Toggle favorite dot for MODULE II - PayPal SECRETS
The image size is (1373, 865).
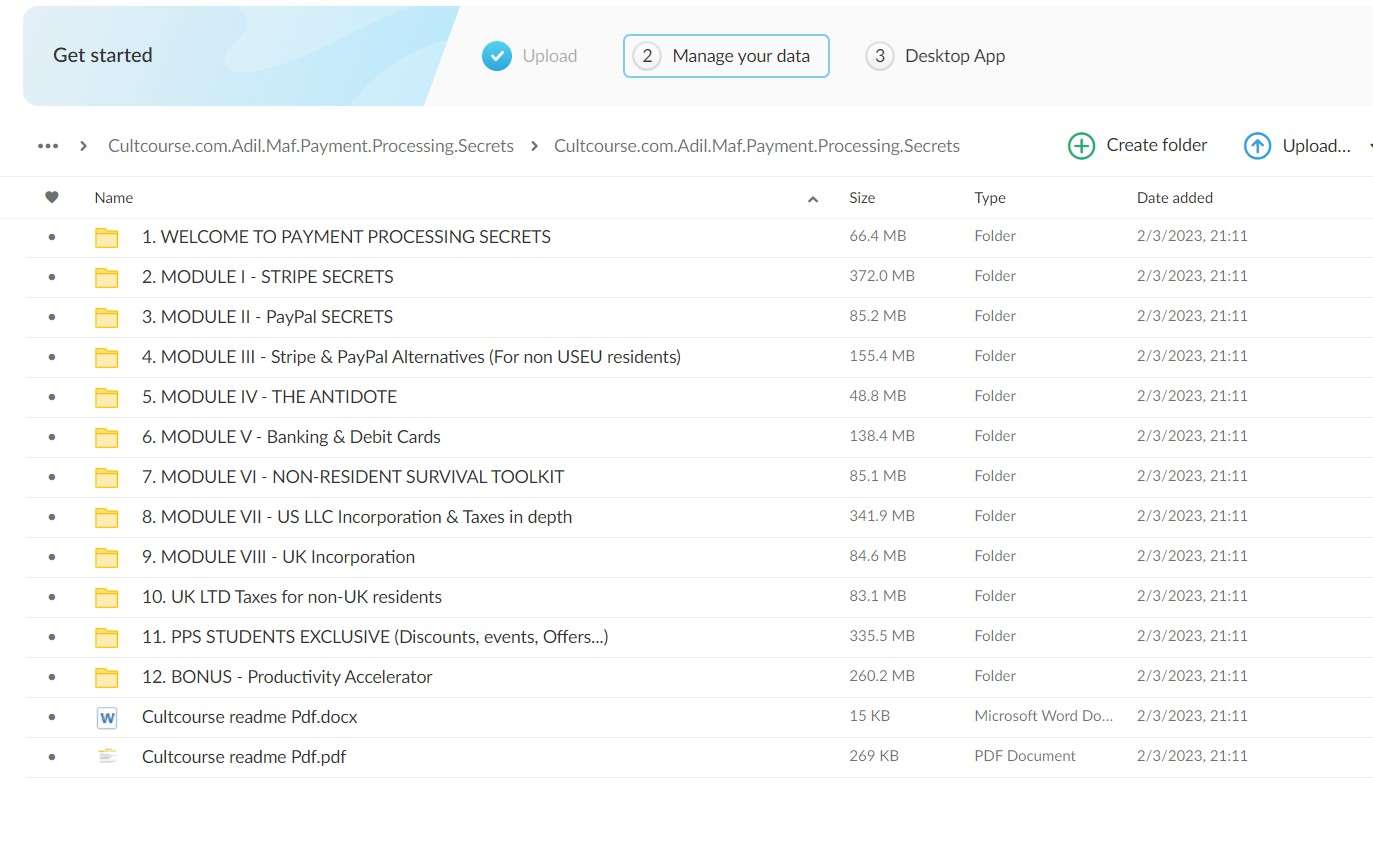[52, 317]
